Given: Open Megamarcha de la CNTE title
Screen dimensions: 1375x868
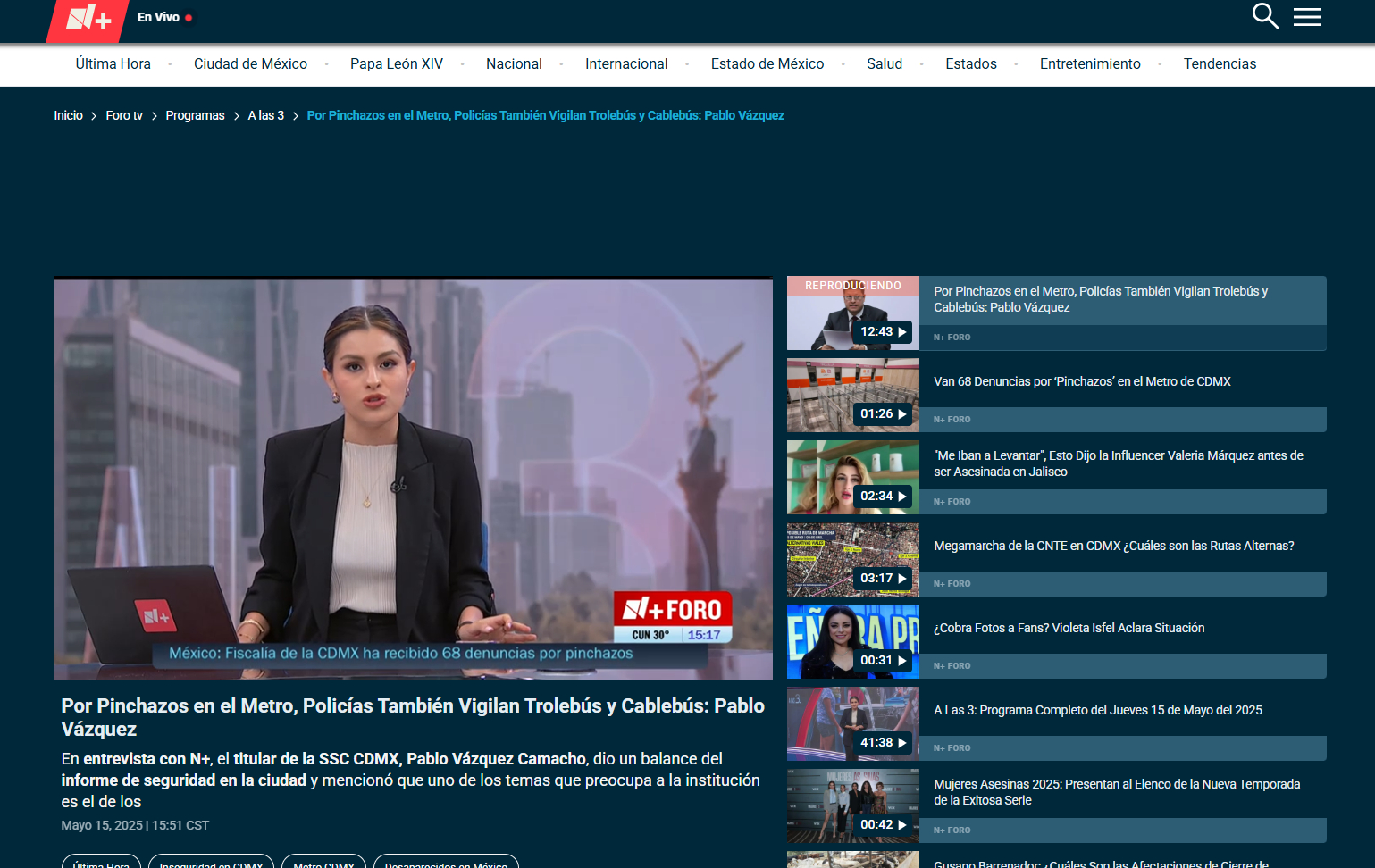Looking at the screenshot, I should click(x=1113, y=546).
